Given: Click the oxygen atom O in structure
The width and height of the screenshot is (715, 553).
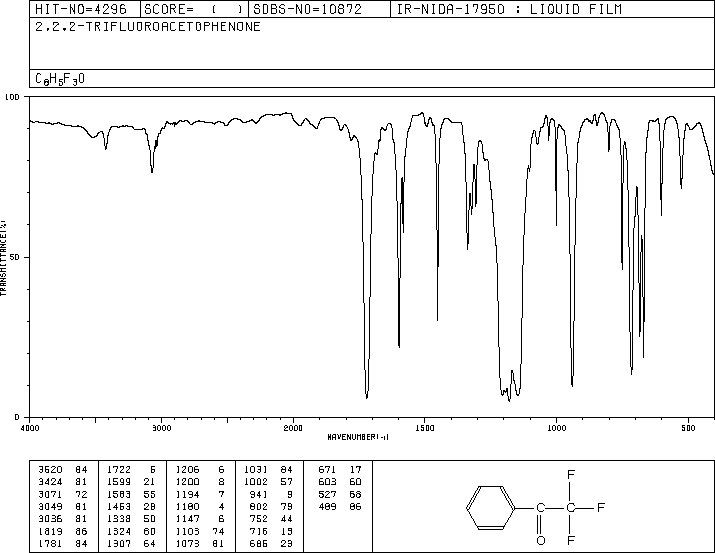Looking at the screenshot, I should [x=540, y=541].
